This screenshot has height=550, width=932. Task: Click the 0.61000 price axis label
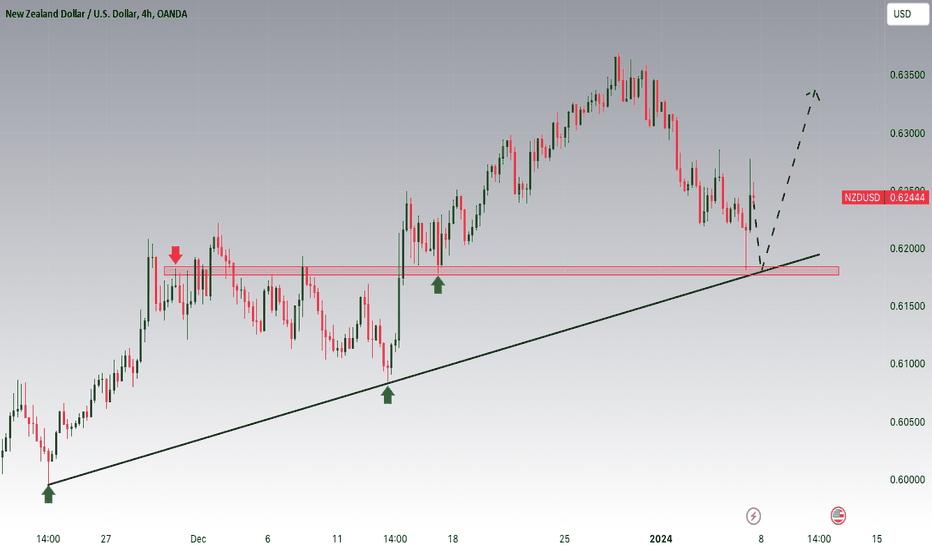tap(907, 364)
